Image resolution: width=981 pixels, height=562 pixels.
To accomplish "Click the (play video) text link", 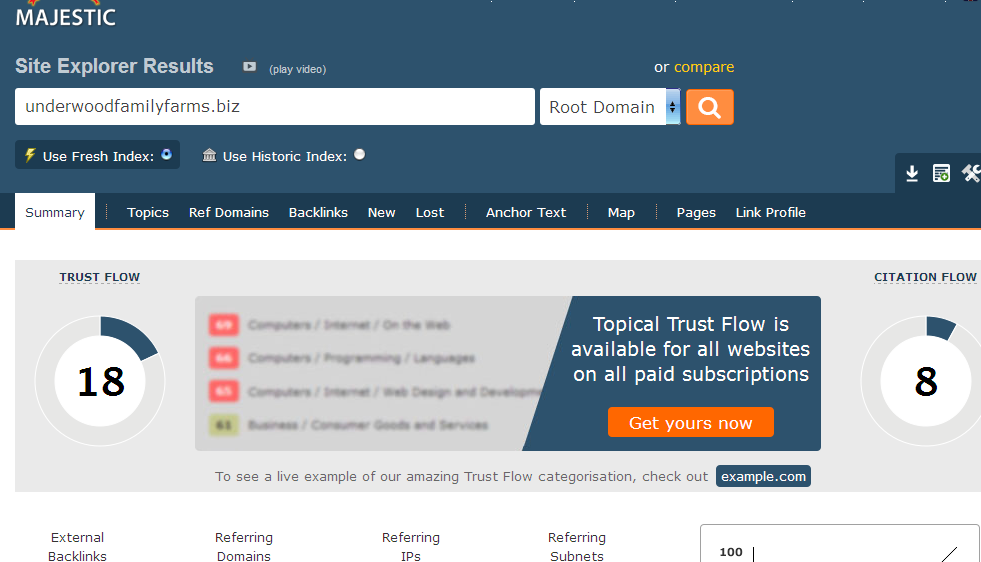I will point(297,69).
